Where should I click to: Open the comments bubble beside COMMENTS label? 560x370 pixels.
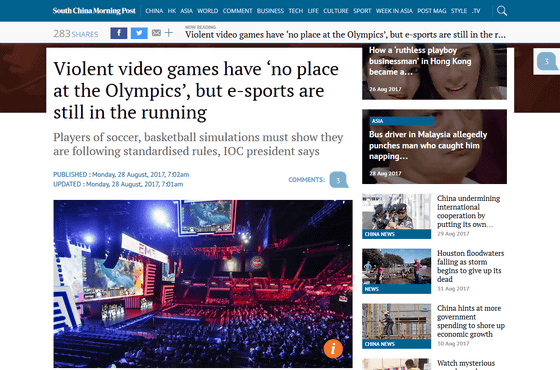tap(339, 180)
